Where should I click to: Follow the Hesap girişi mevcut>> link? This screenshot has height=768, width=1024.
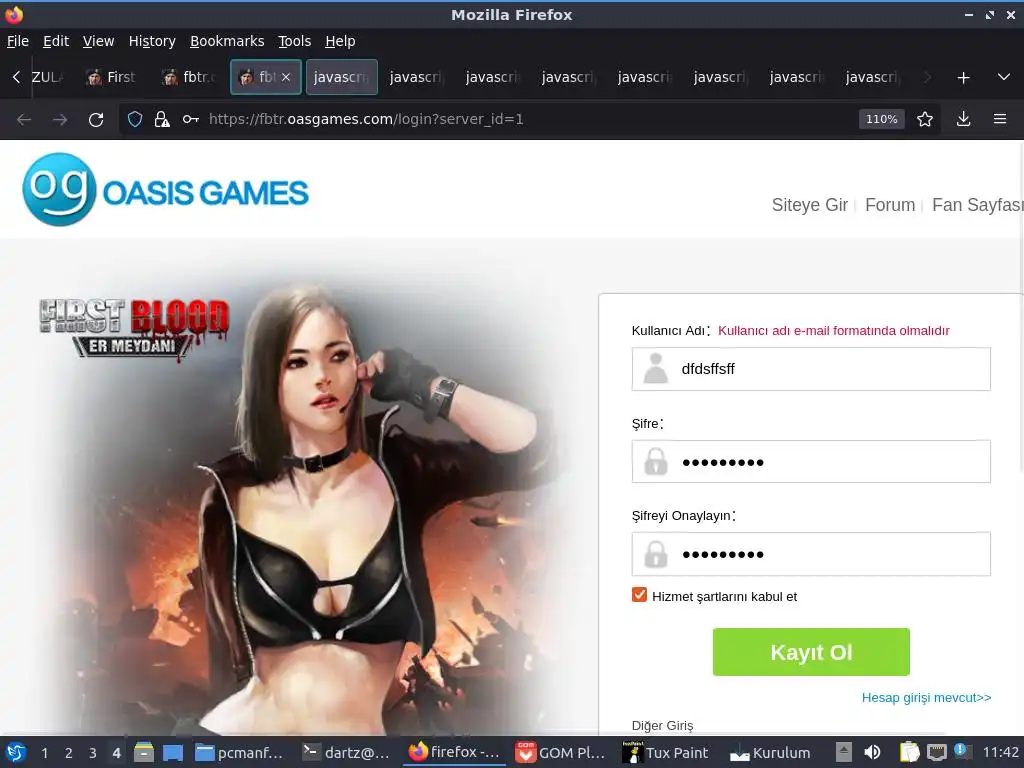926,697
